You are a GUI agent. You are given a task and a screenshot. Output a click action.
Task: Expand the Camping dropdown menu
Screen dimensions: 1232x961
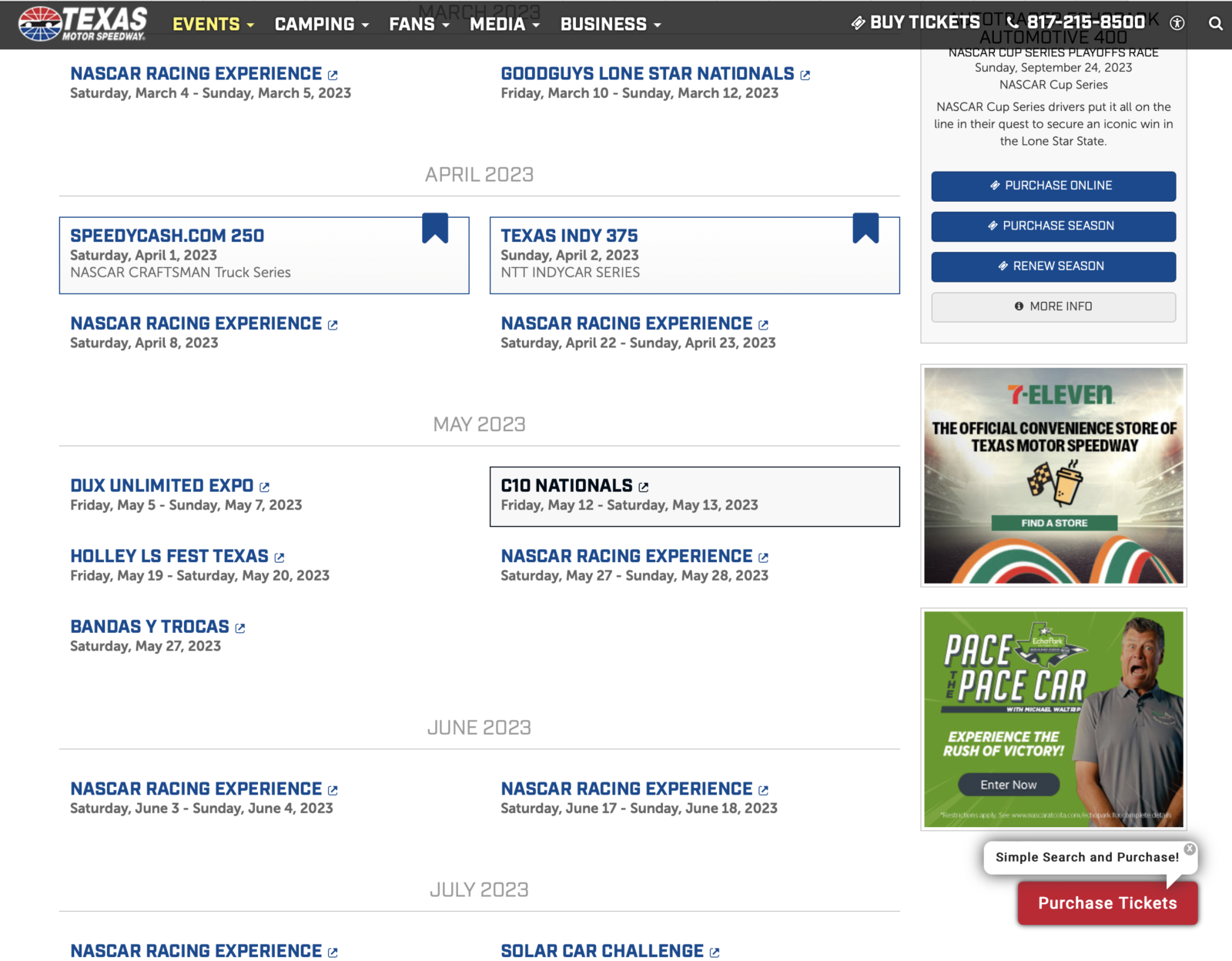(x=322, y=24)
